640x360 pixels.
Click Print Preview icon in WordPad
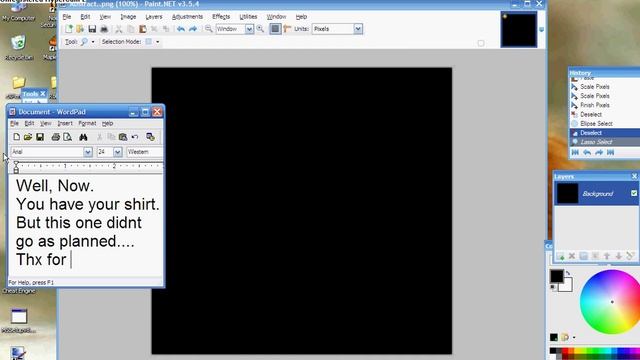(68, 137)
